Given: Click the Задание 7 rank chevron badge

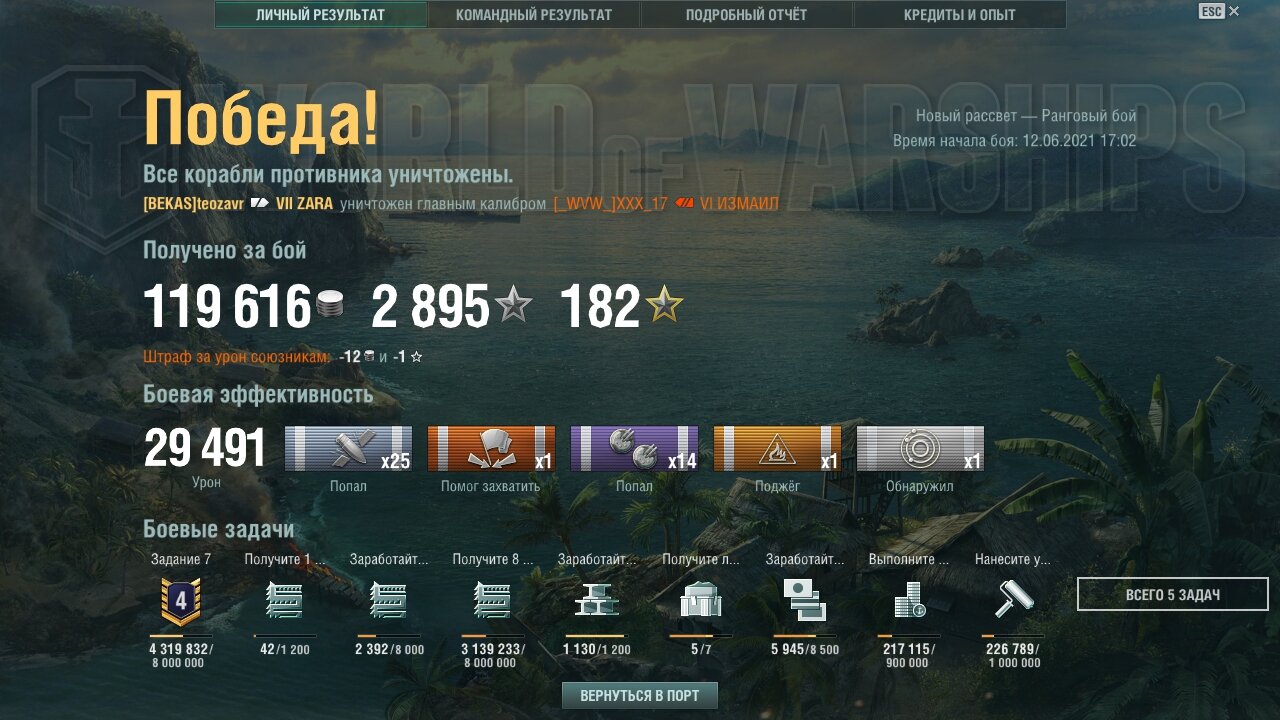Looking at the screenshot, I should pos(181,600).
